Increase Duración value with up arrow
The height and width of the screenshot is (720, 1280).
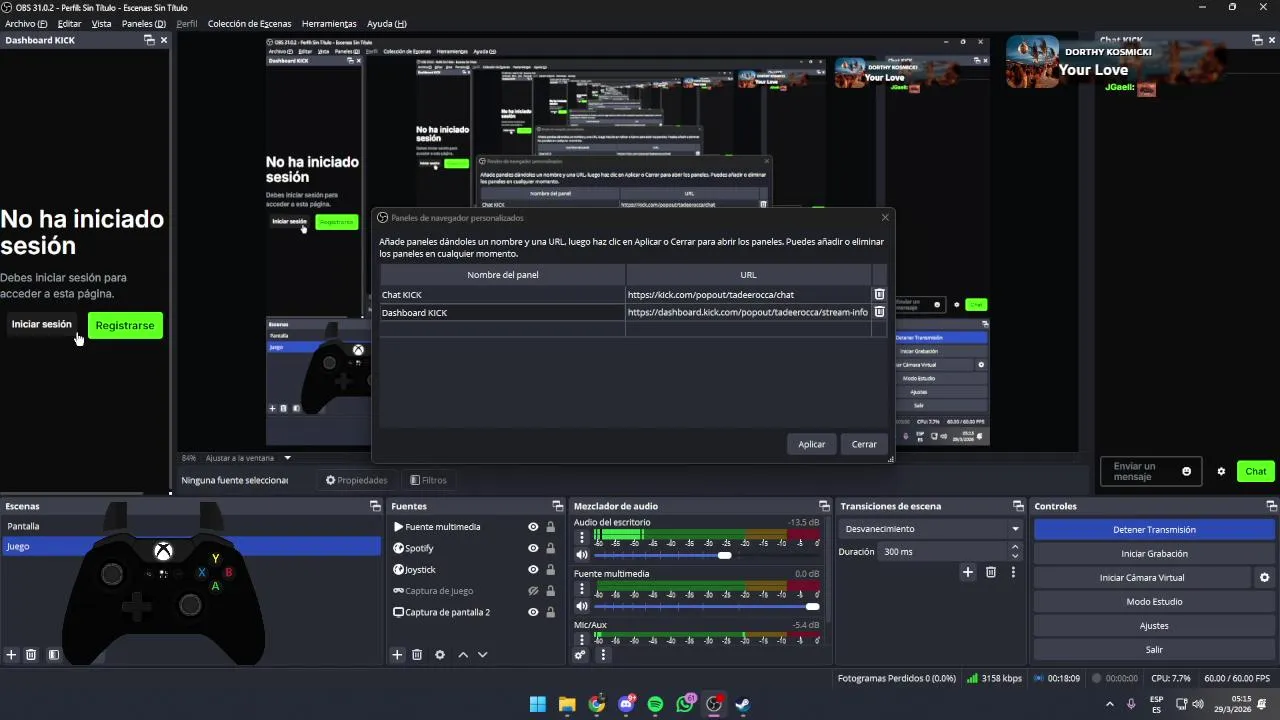point(1015,547)
